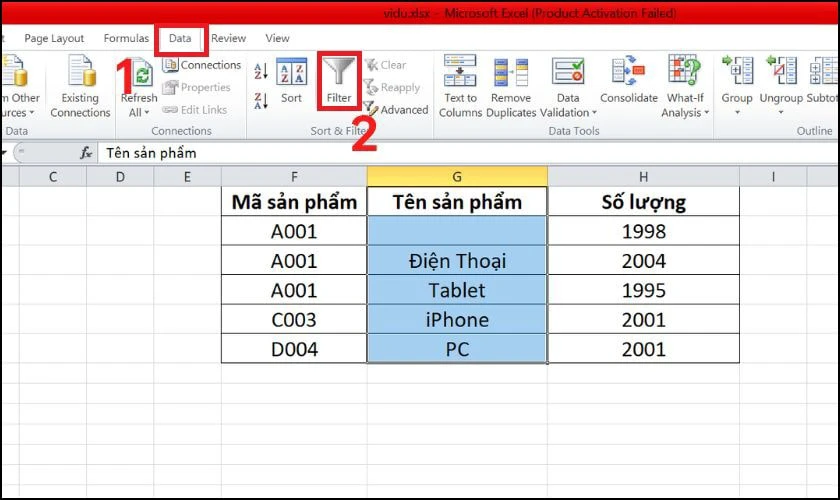Expand From Other Sources dropdown arrow
Image resolution: width=840 pixels, height=500 pixels.
tap(32, 113)
